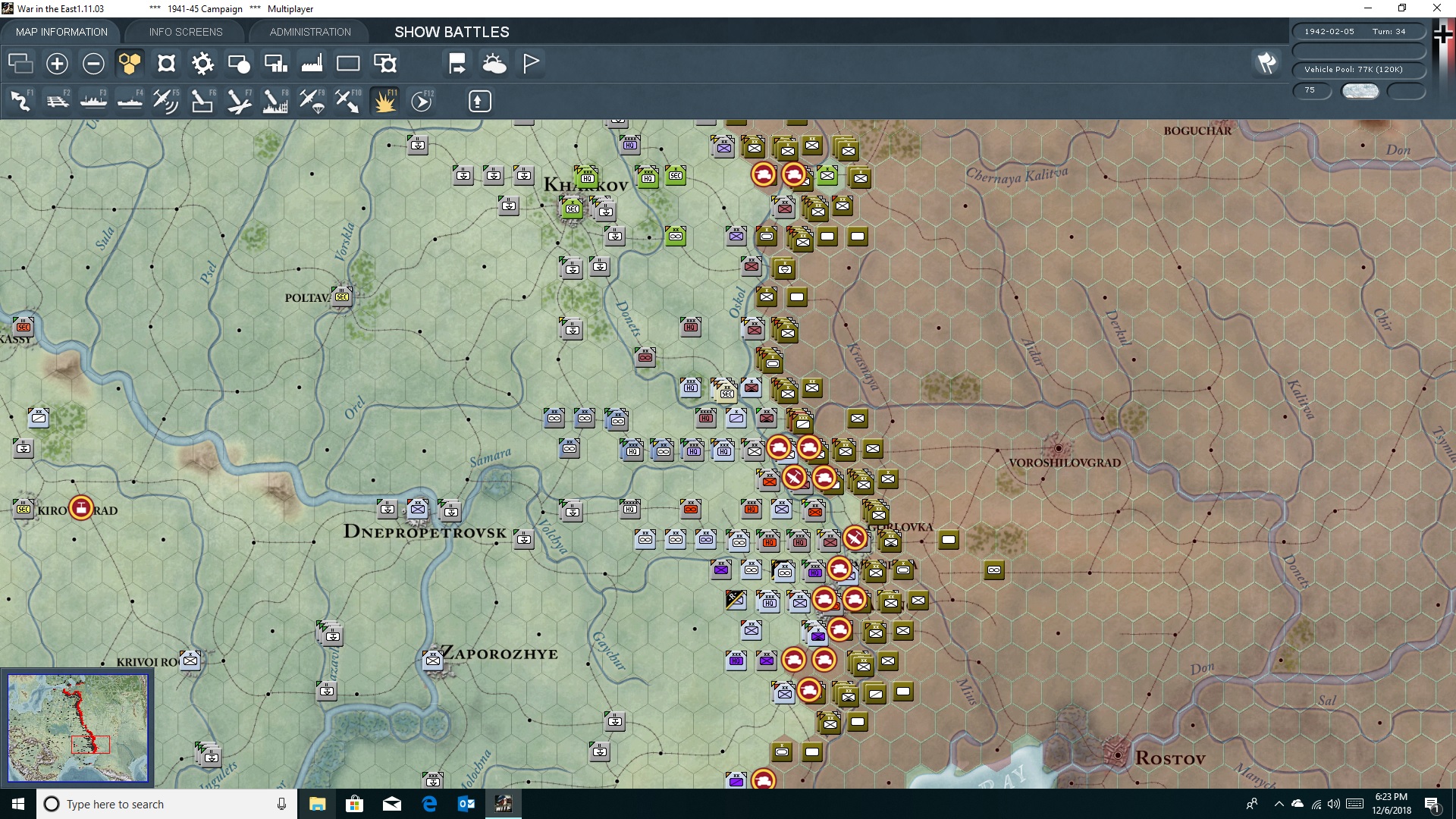Select Rail mode F2 icon
The width and height of the screenshot is (1456, 819).
point(57,101)
